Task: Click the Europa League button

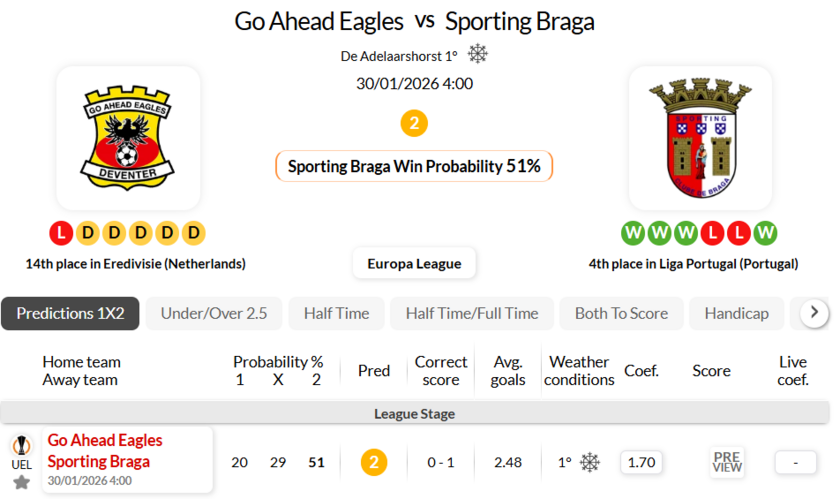Action: point(414,263)
